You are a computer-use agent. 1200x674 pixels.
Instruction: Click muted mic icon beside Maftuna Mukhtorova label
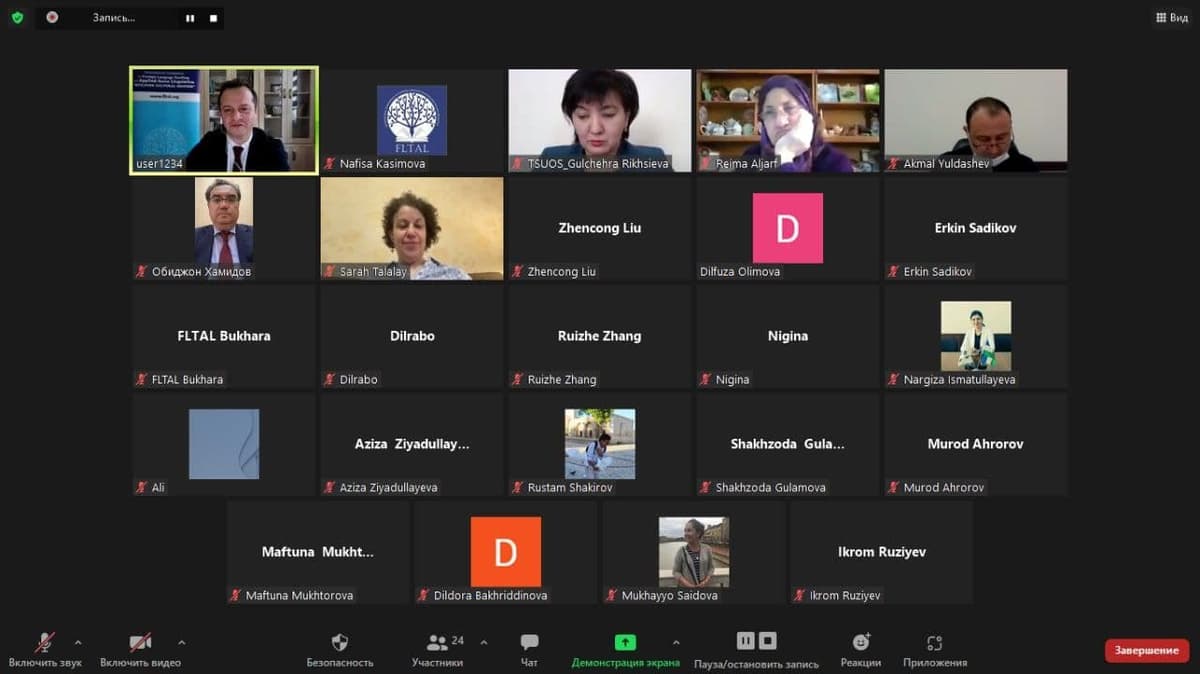tap(236, 596)
